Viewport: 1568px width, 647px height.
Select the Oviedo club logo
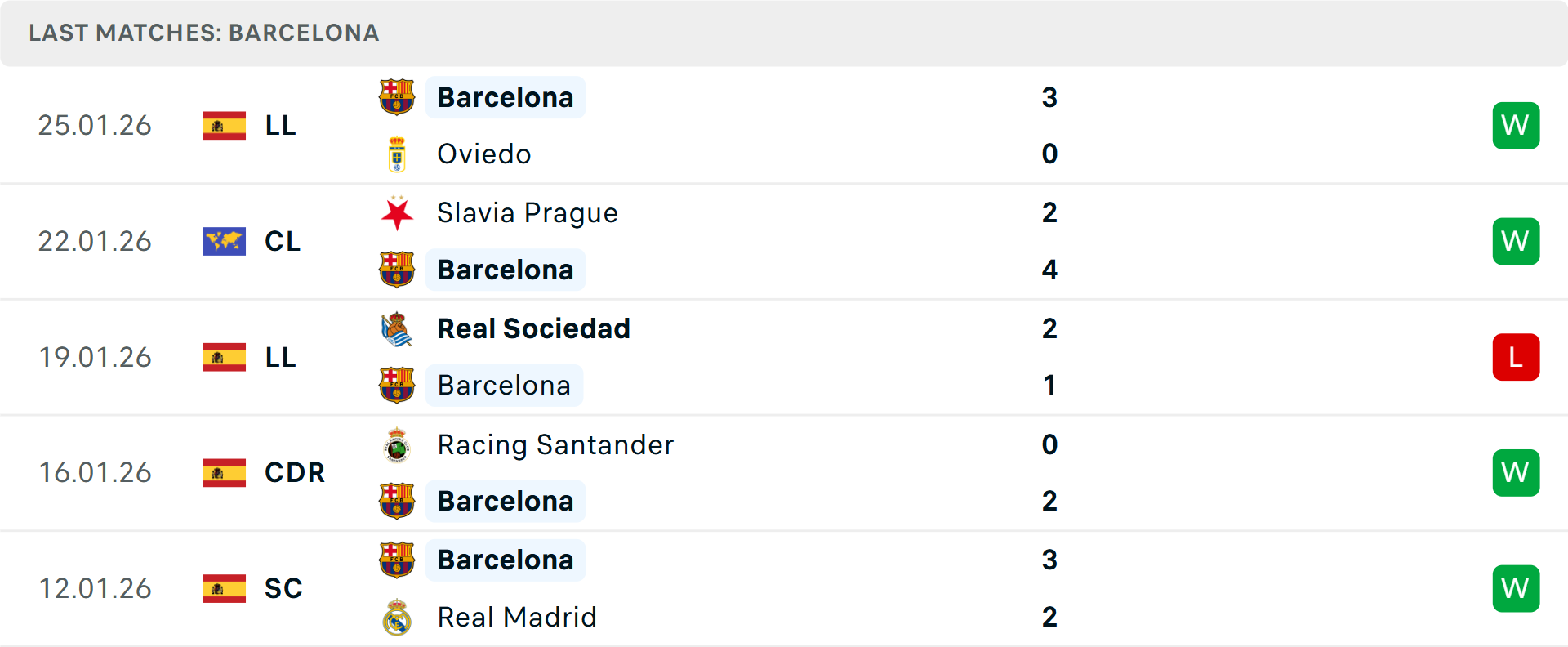(397, 154)
